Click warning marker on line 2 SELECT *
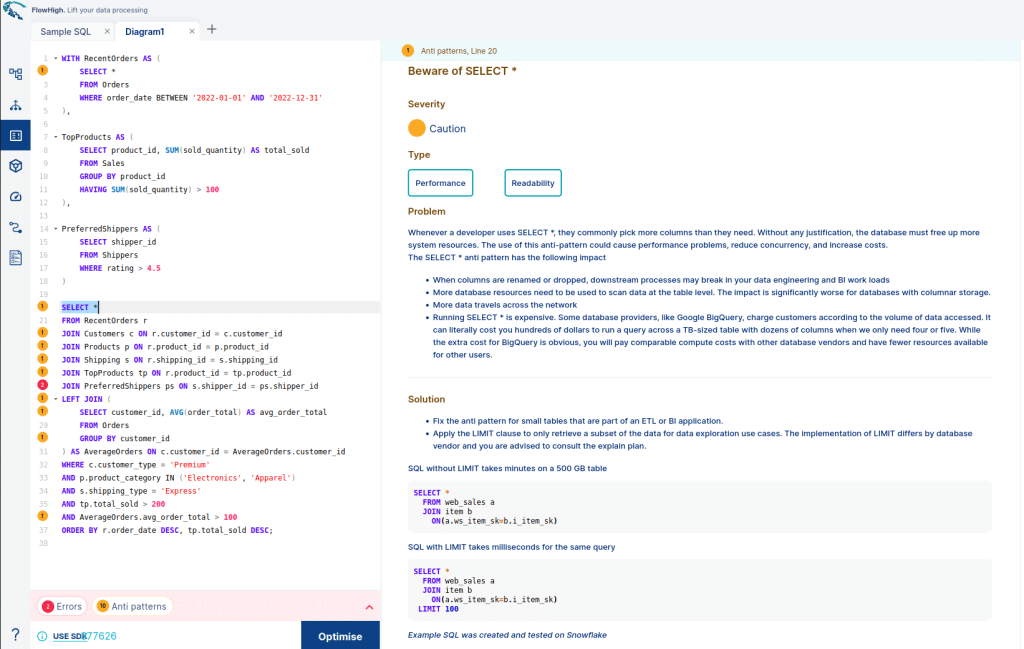The width and height of the screenshot is (1024, 649). tap(42, 71)
